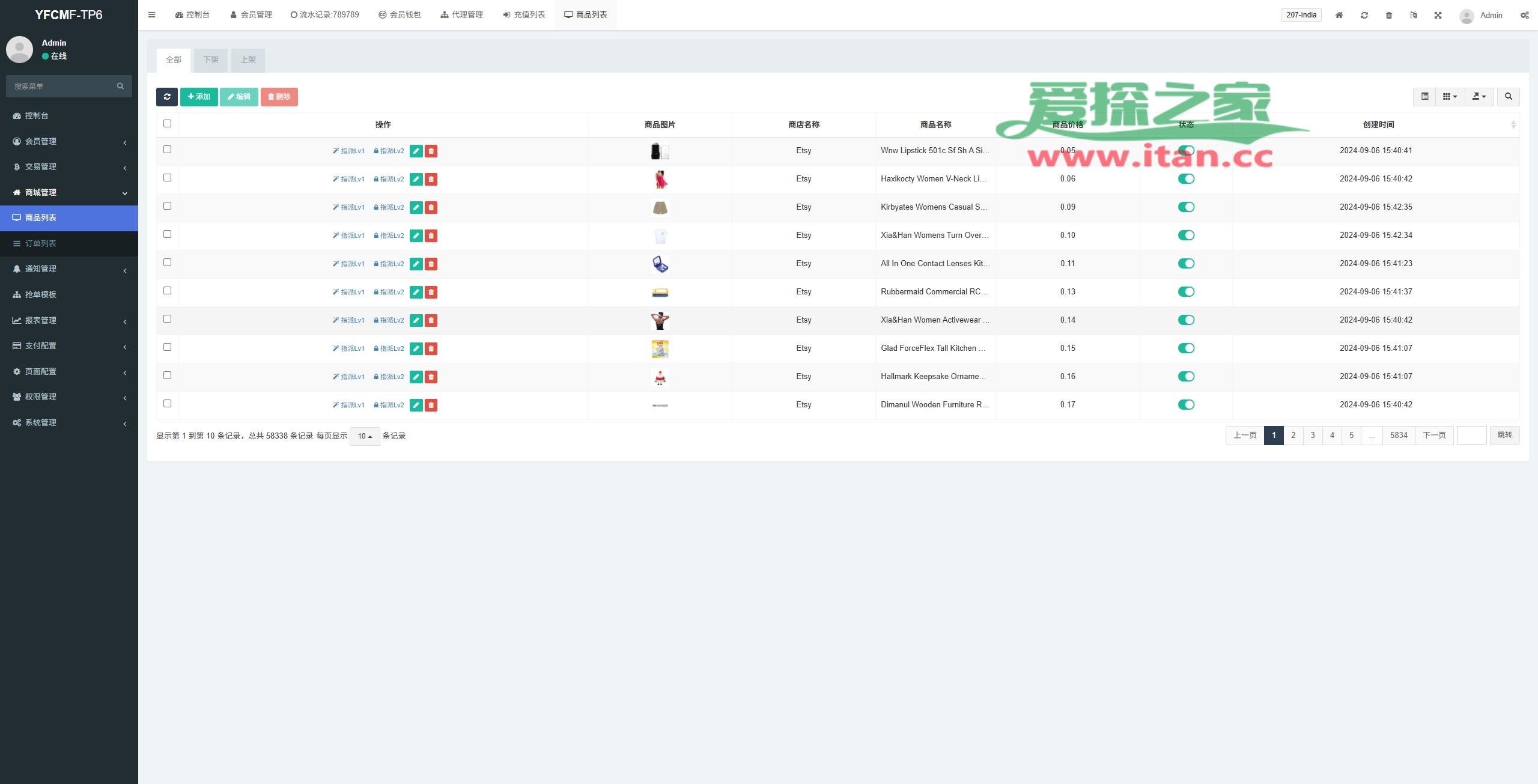Image resolution: width=1538 pixels, height=784 pixels.
Task: Click the search icon button above the table
Action: pyautogui.click(x=1508, y=97)
